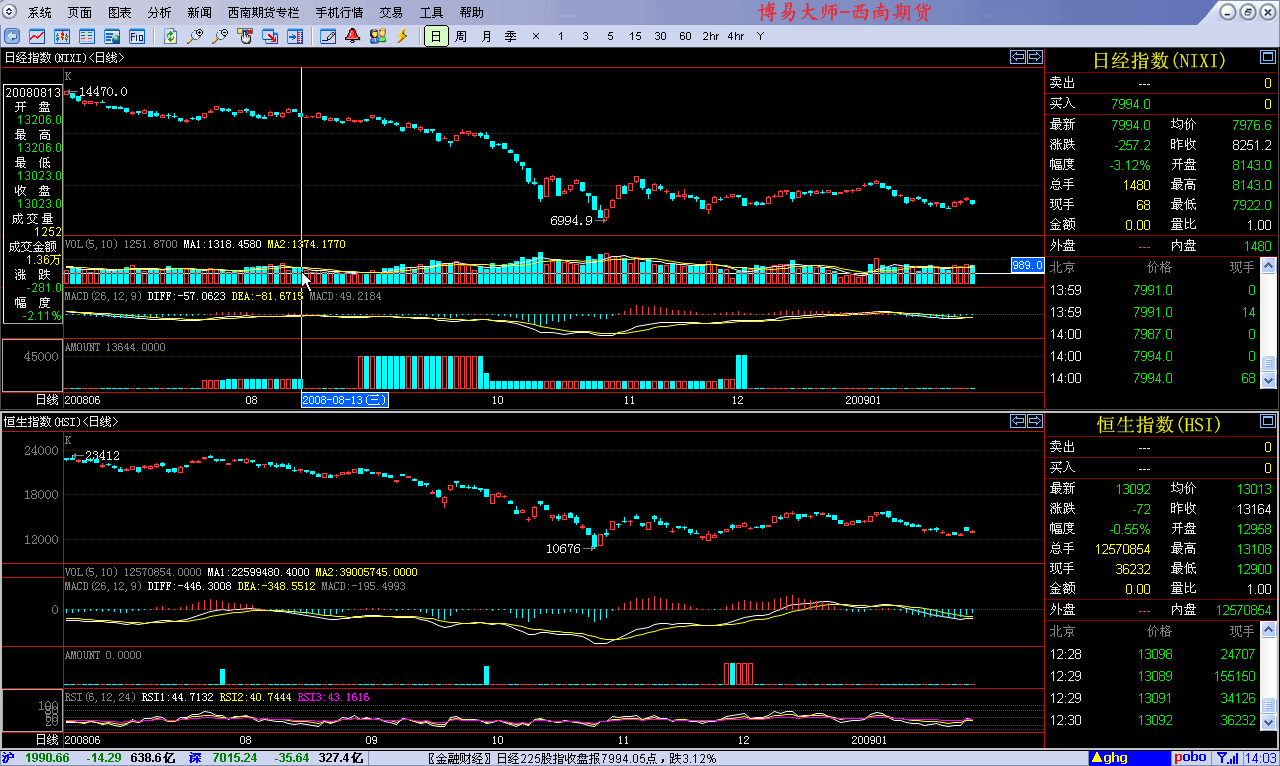Click the 日经指数(NIXI) quote panel title

coord(1159,60)
